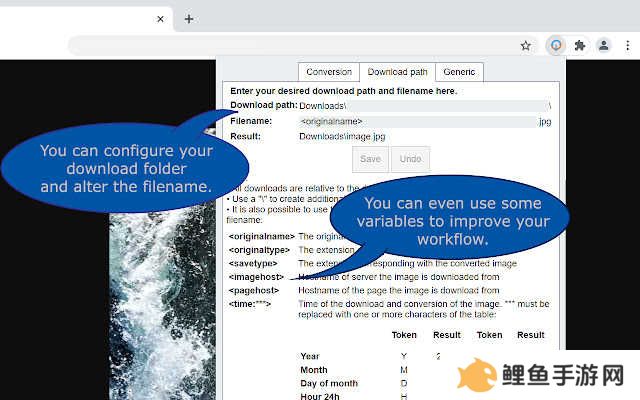Click the Save button

[x=370, y=159]
